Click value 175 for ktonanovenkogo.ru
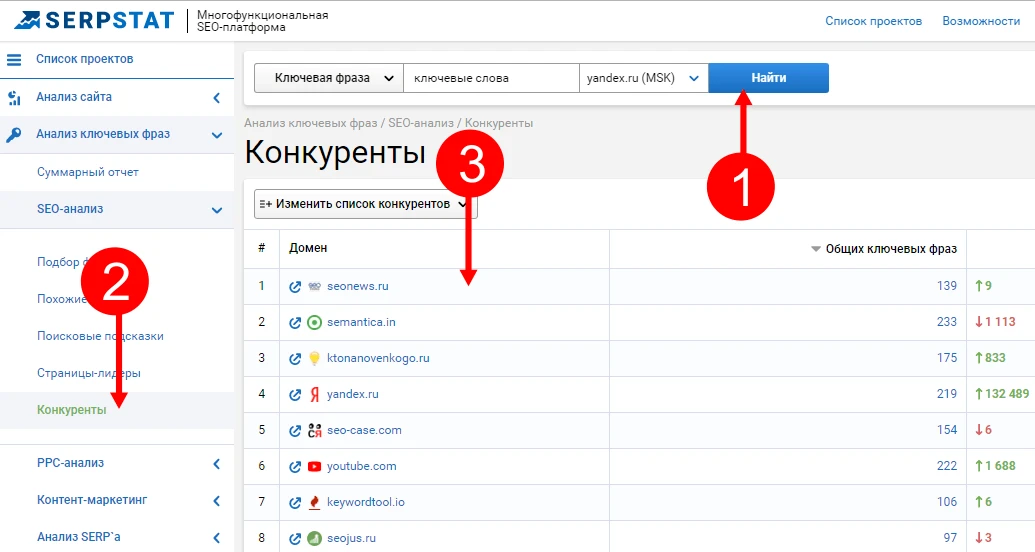Screen dimensions: 1035x552 click(947, 358)
